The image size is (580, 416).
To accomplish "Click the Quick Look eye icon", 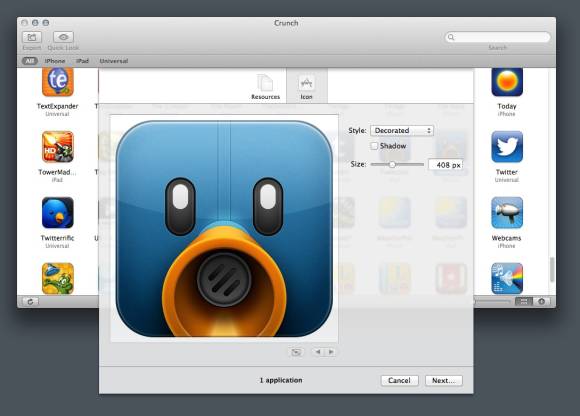I will coord(63,37).
